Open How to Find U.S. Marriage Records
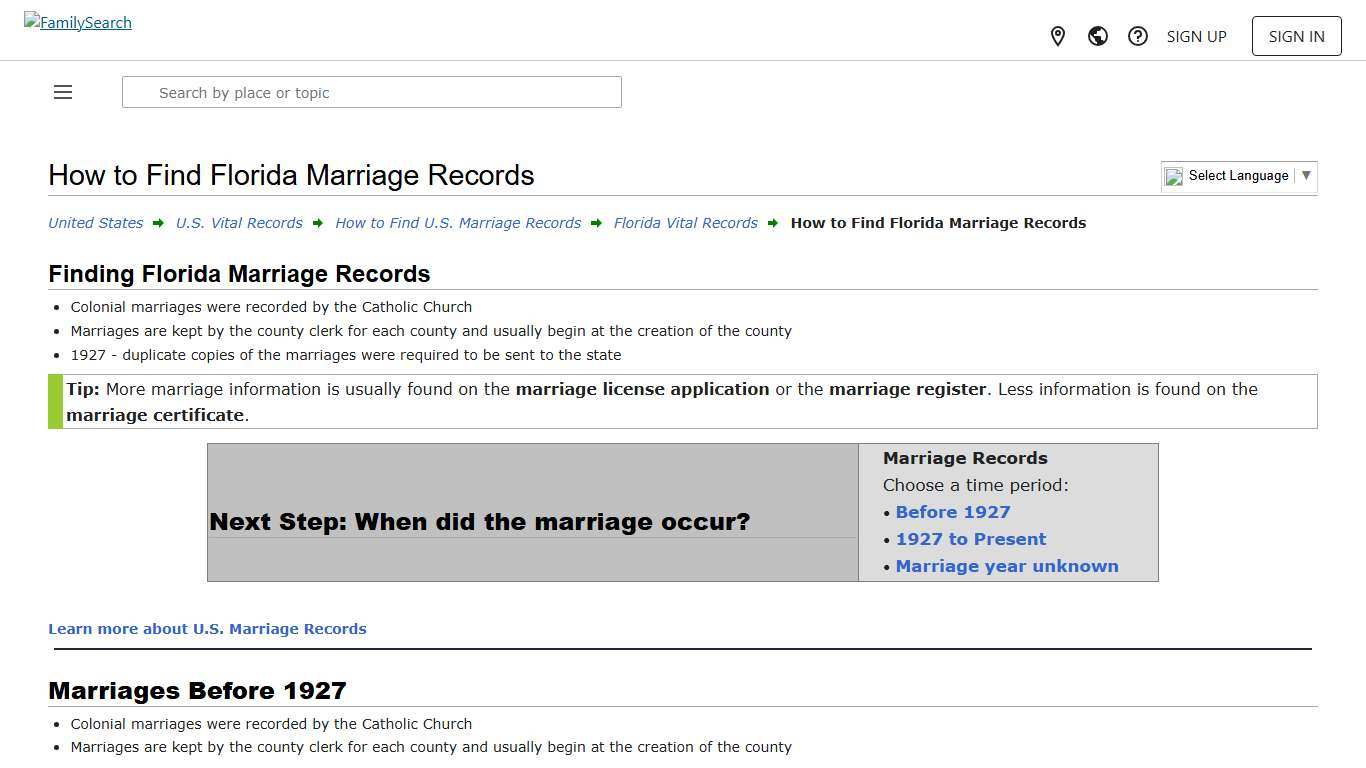This screenshot has width=1366, height=768. (x=458, y=223)
